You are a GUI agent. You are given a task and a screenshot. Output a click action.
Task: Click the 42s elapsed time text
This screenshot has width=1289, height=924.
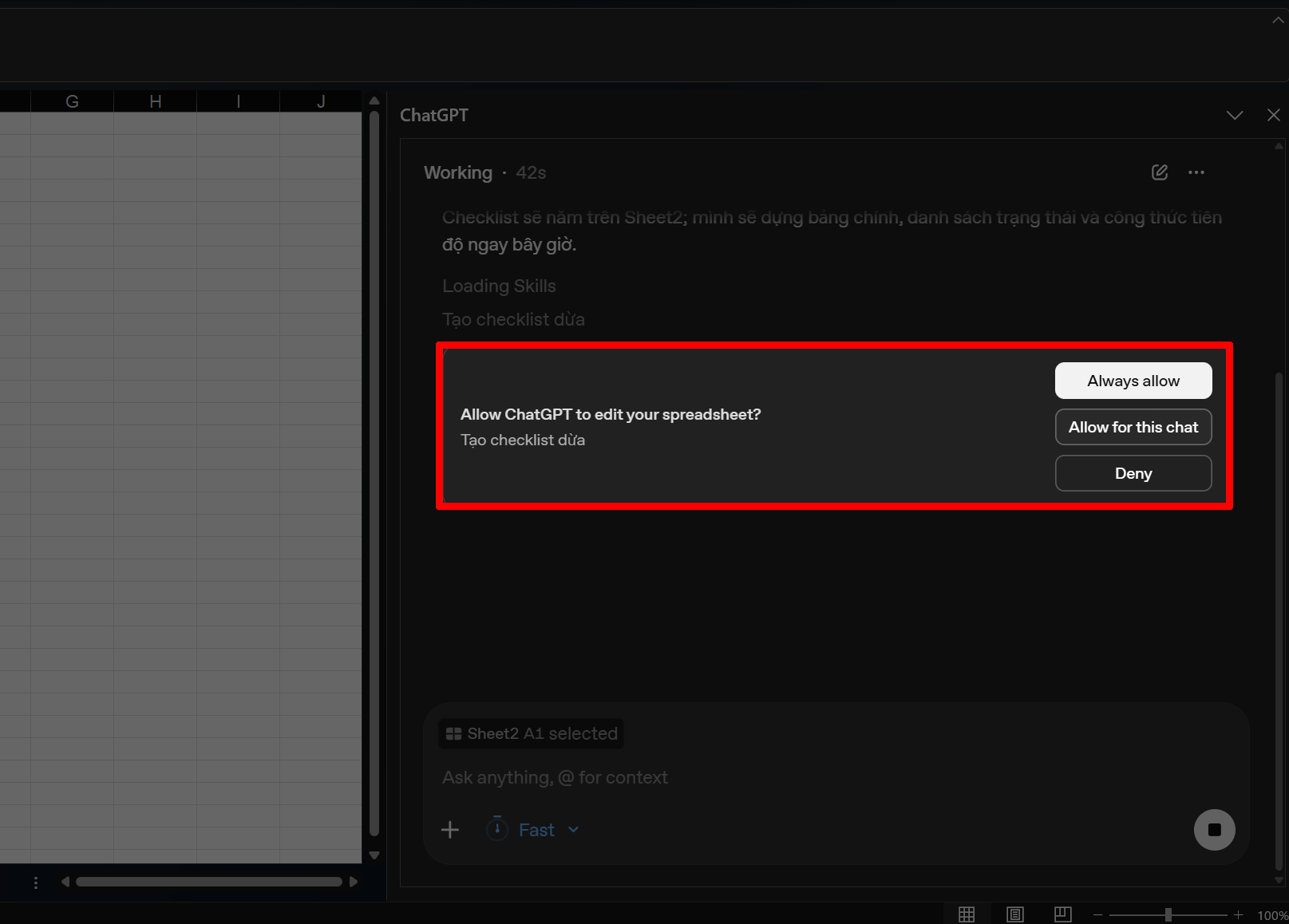coord(531,172)
